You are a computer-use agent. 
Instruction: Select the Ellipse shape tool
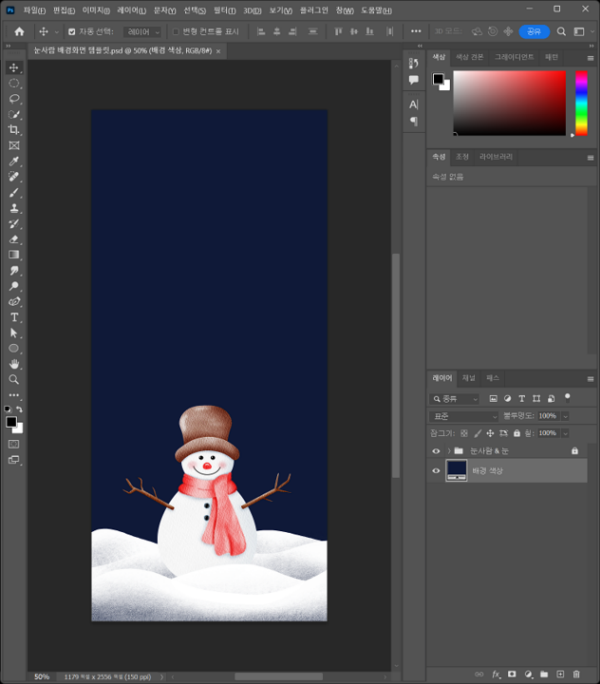click(14, 348)
